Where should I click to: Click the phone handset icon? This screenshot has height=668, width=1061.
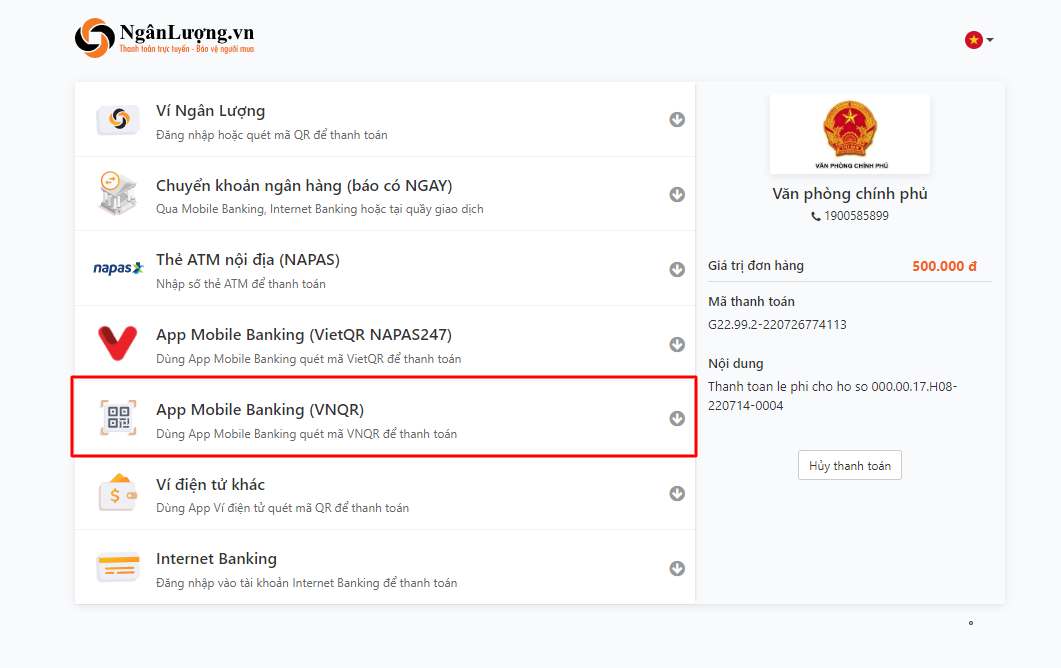(815, 217)
